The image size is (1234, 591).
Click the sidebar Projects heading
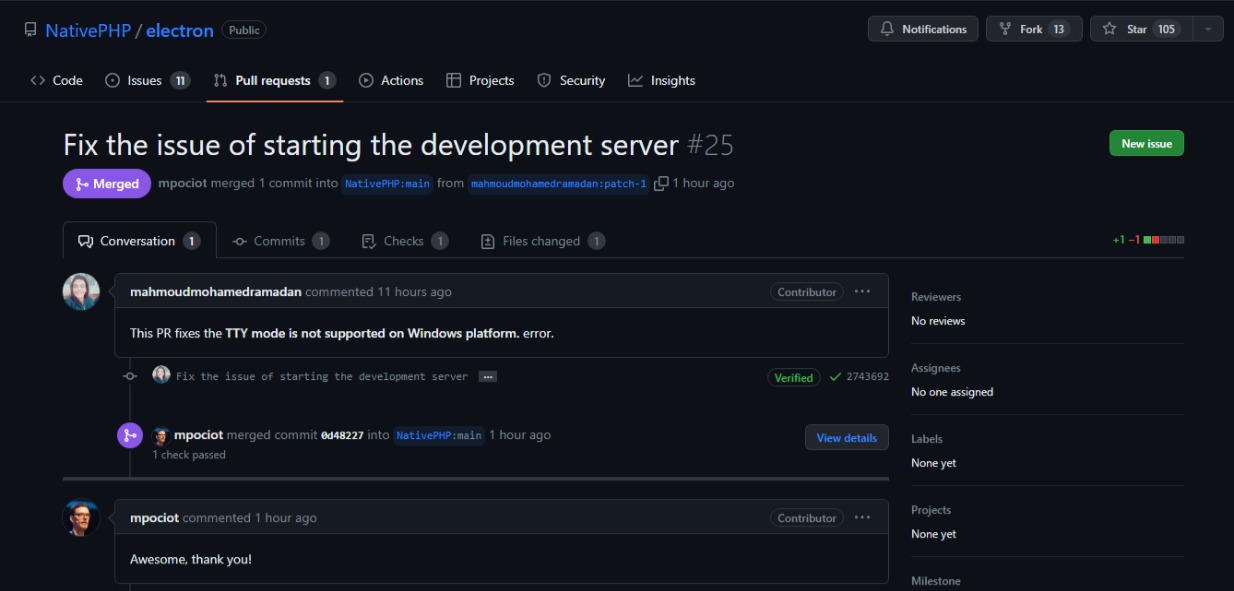pyautogui.click(x=931, y=510)
